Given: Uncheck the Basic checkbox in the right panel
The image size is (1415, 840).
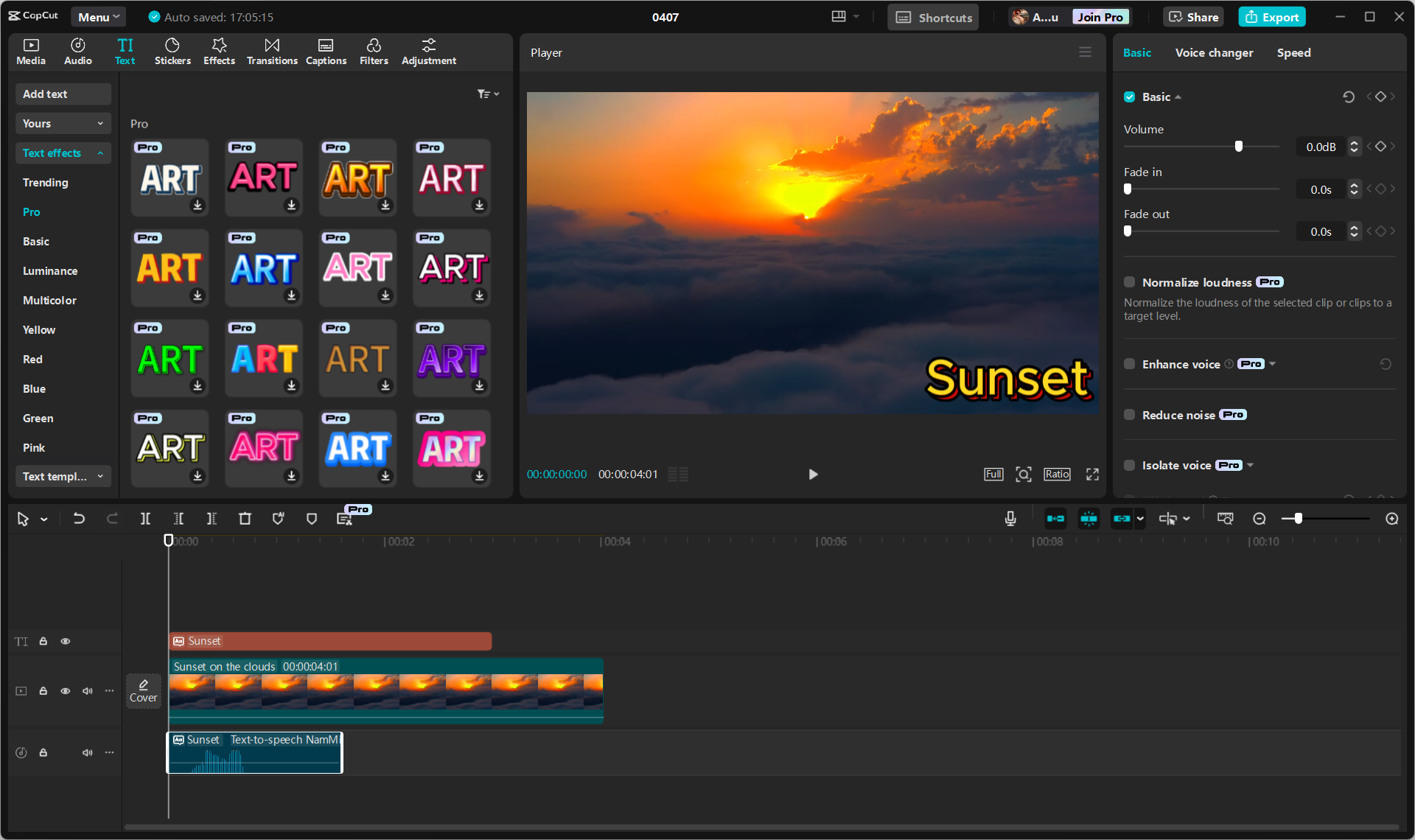Looking at the screenshot, I should [x=1129, y=97].
